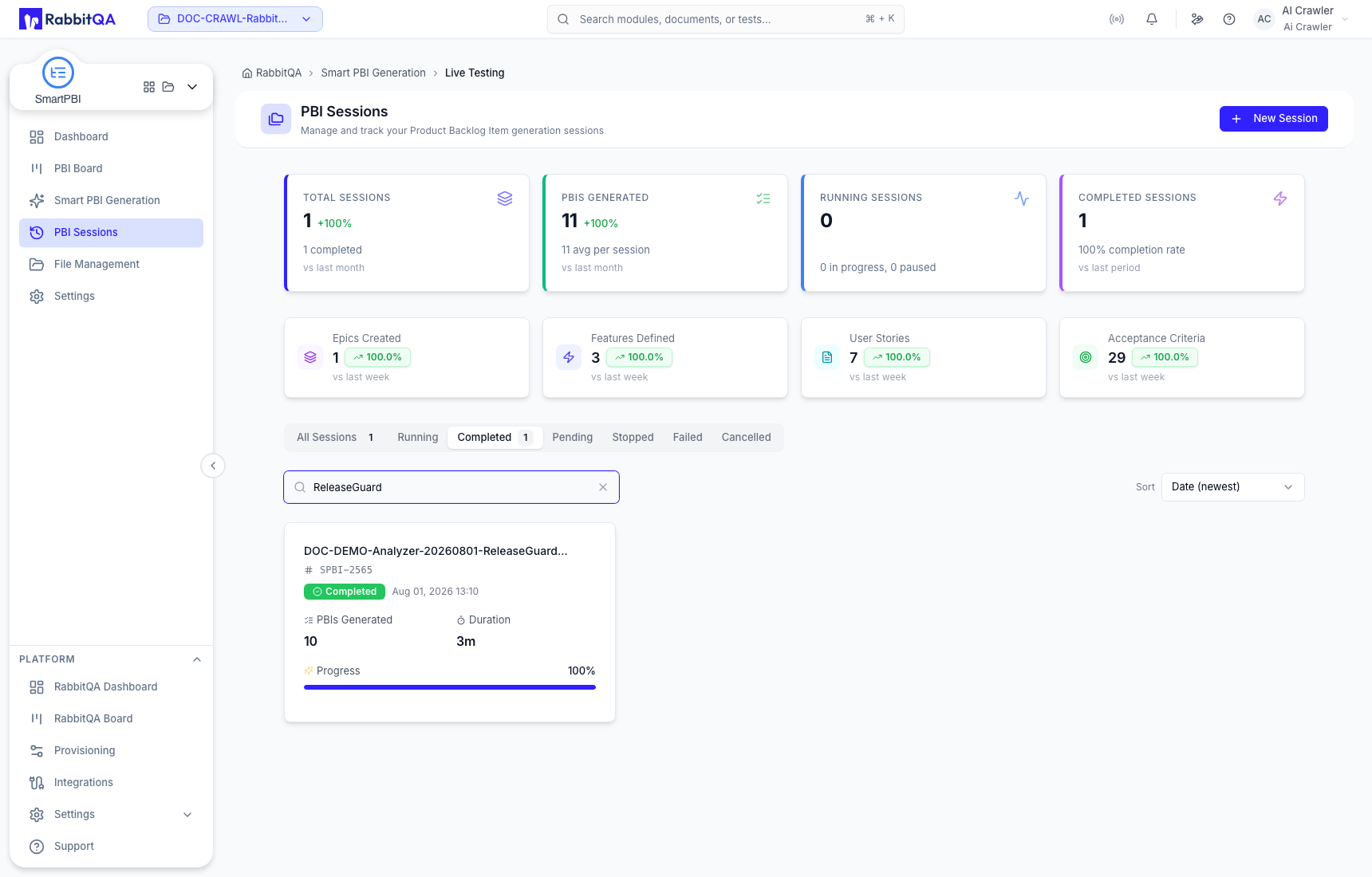
Task: Start a New Session
Action: 1274,119
